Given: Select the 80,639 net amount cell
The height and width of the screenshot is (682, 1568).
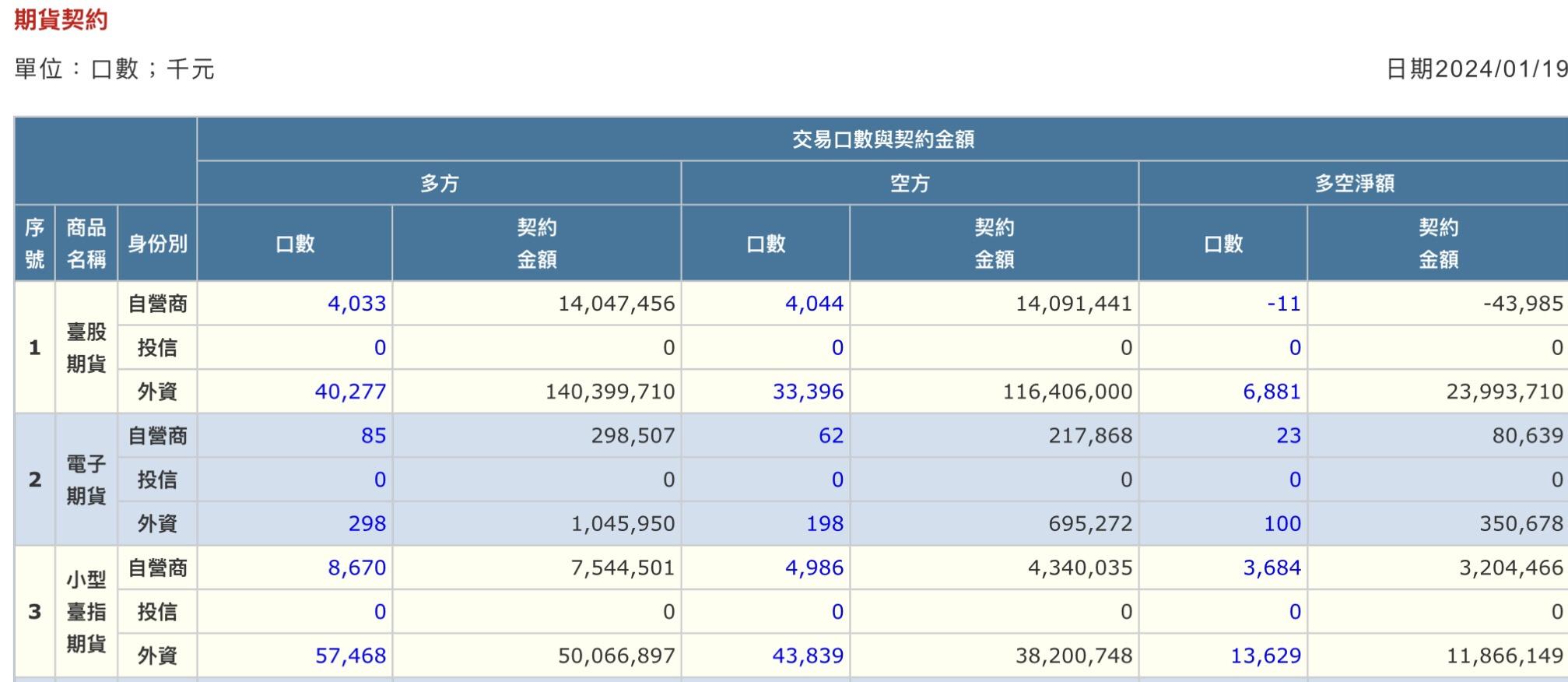Looking at the screenshot, I should pyautogui.click(x=1438, y=436).
